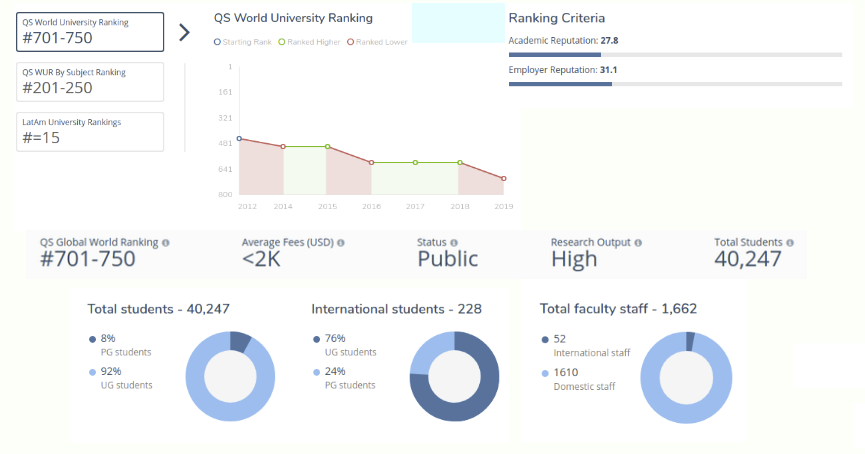Open info icon next to QS Global World Ranking
The image size is (865, 454).
pos(166,243)
